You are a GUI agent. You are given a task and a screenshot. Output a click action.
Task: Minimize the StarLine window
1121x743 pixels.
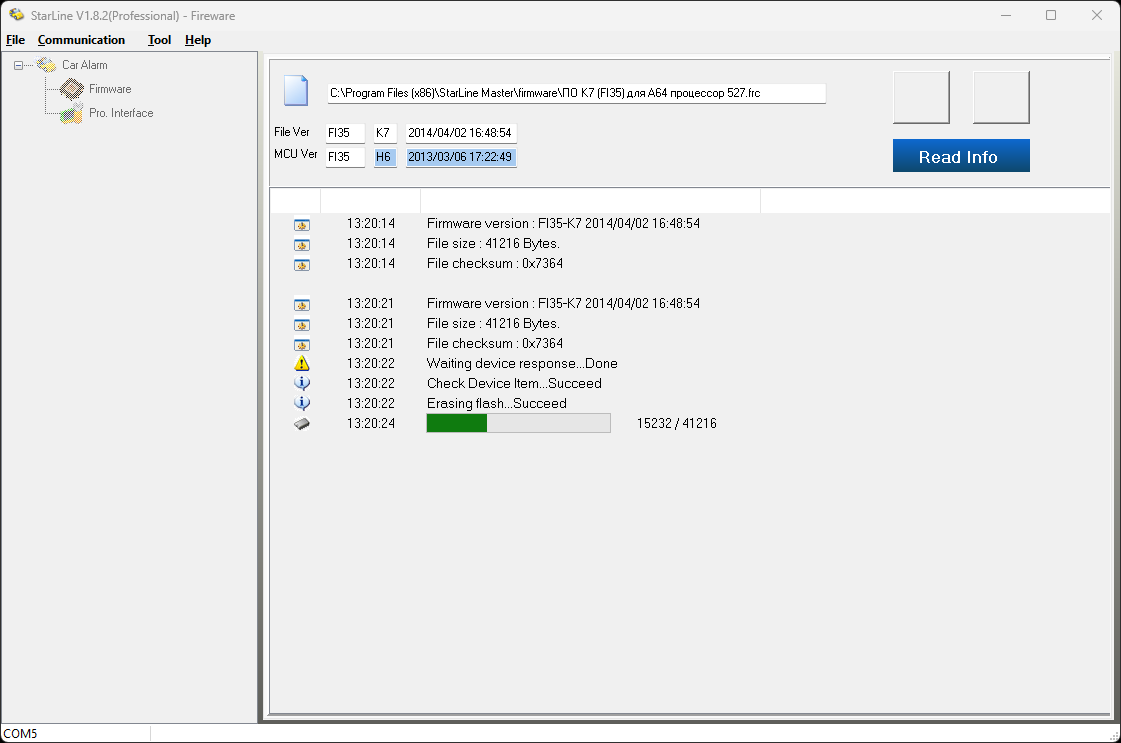[1006, 15]
